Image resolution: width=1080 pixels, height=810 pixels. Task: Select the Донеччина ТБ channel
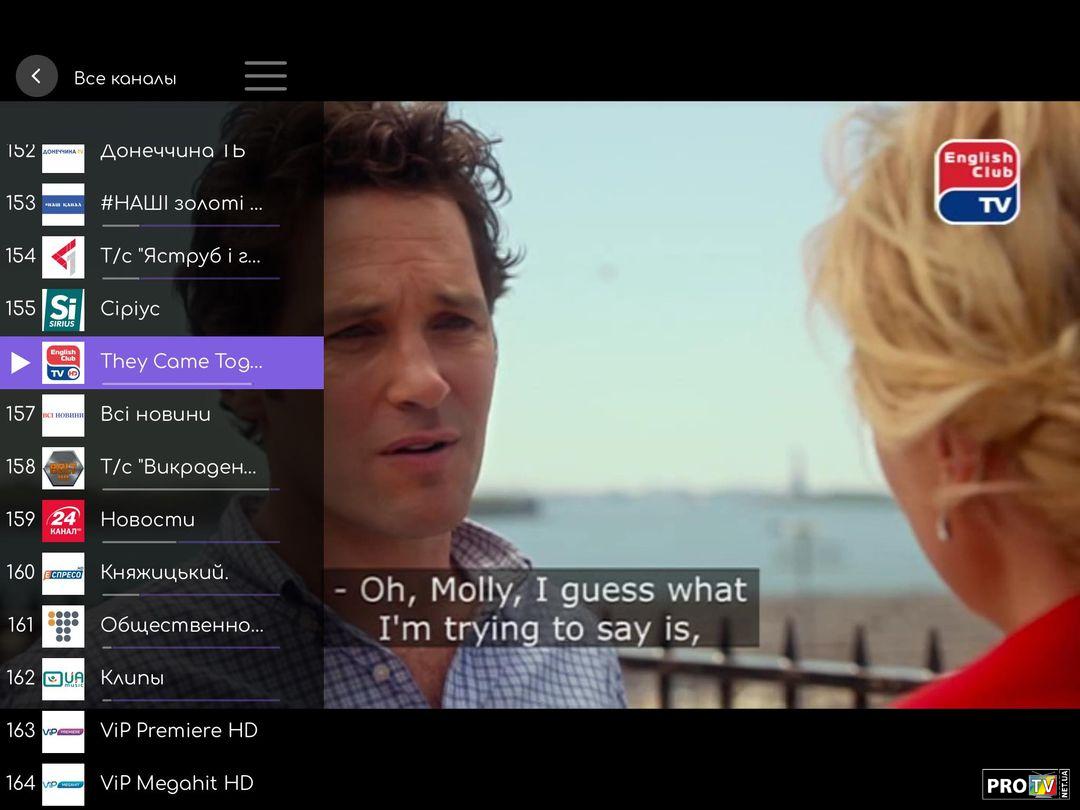click(172, 152)
